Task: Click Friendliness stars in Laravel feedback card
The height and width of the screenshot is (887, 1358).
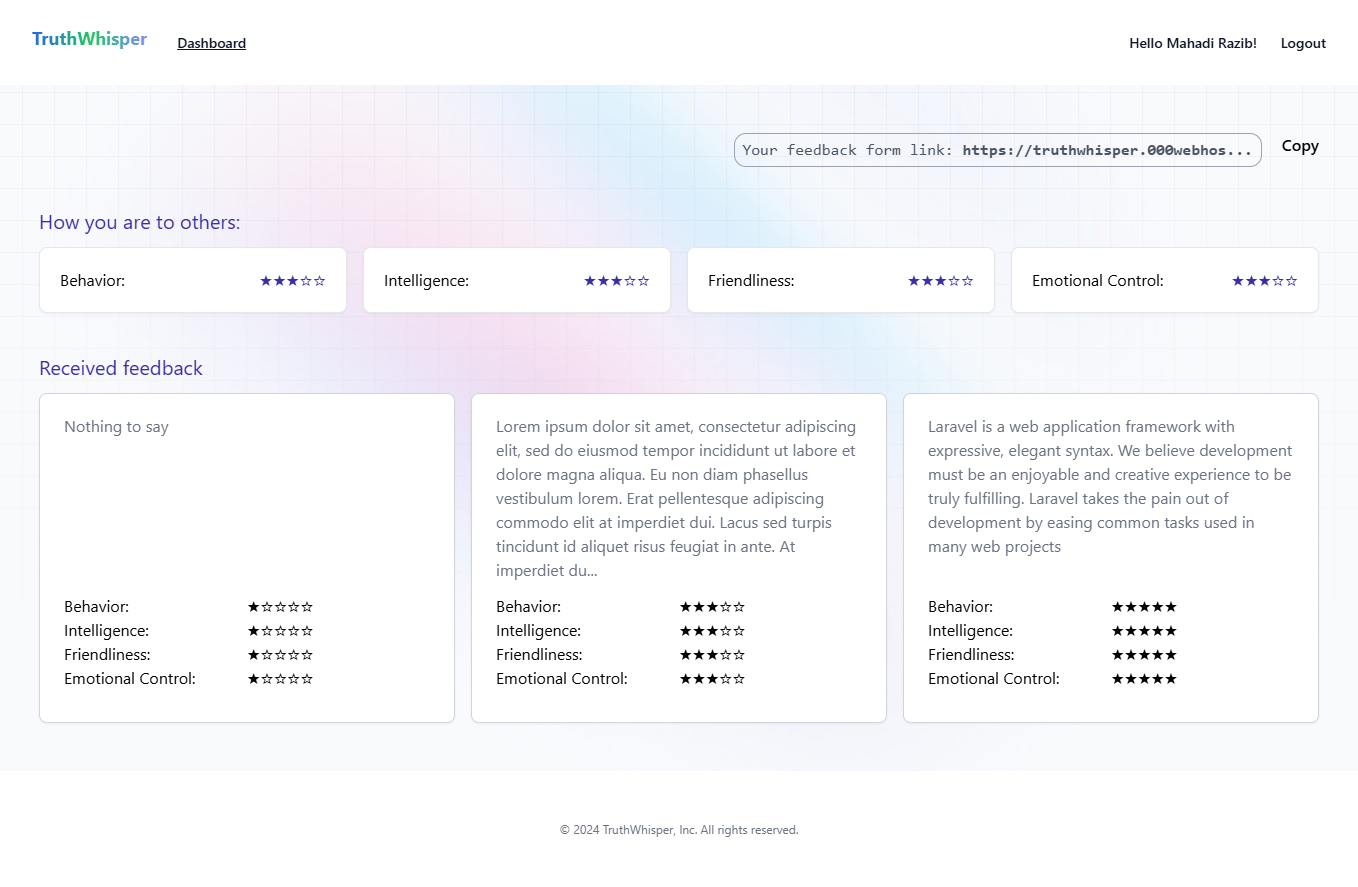Action: [x=1144, y=655]
